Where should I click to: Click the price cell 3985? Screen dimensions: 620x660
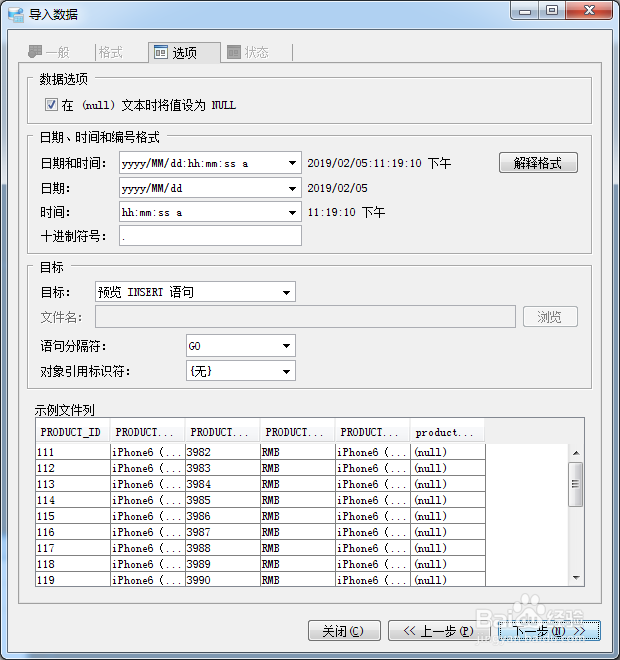pyautogui.click(x=223, y=500)
